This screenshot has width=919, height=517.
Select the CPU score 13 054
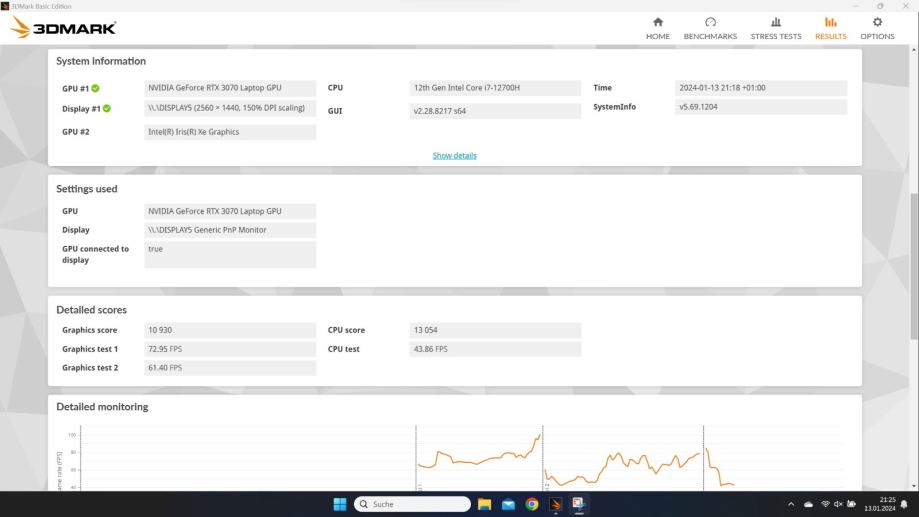[495, 330]
